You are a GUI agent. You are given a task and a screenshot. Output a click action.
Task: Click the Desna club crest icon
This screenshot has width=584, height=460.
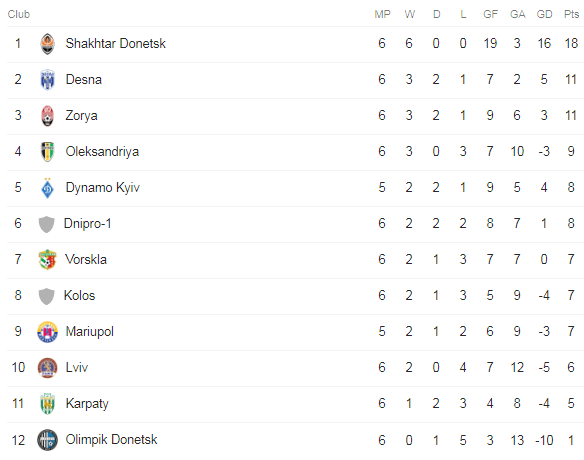pos(47,80)
